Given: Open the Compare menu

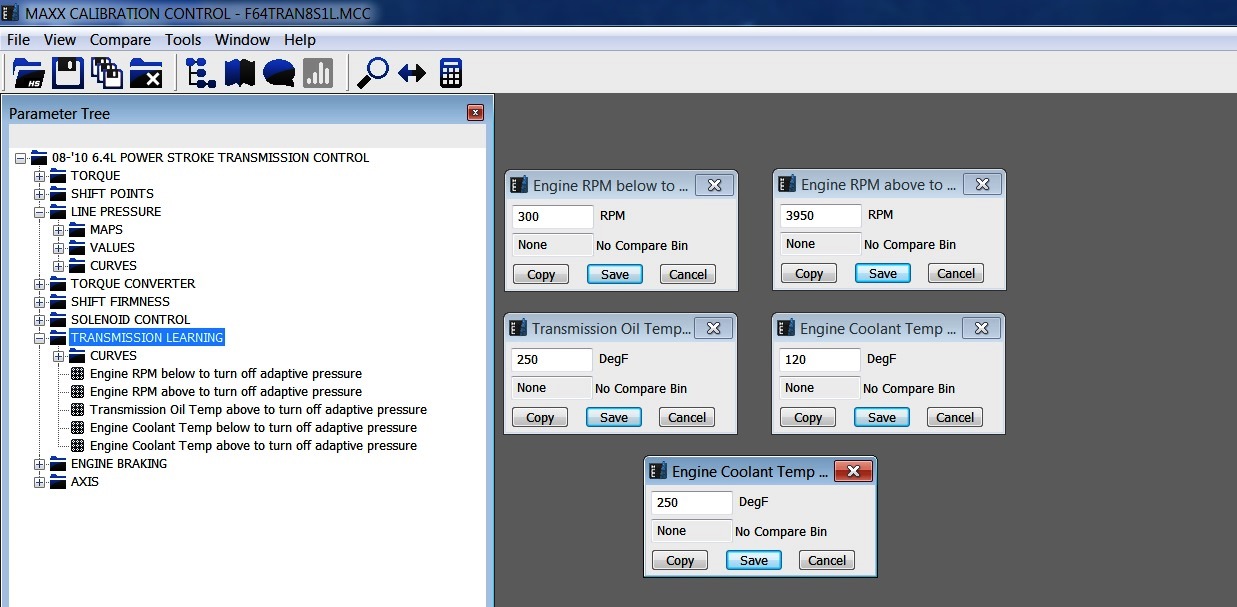Looking at the screenshot, I should [120, 40].
